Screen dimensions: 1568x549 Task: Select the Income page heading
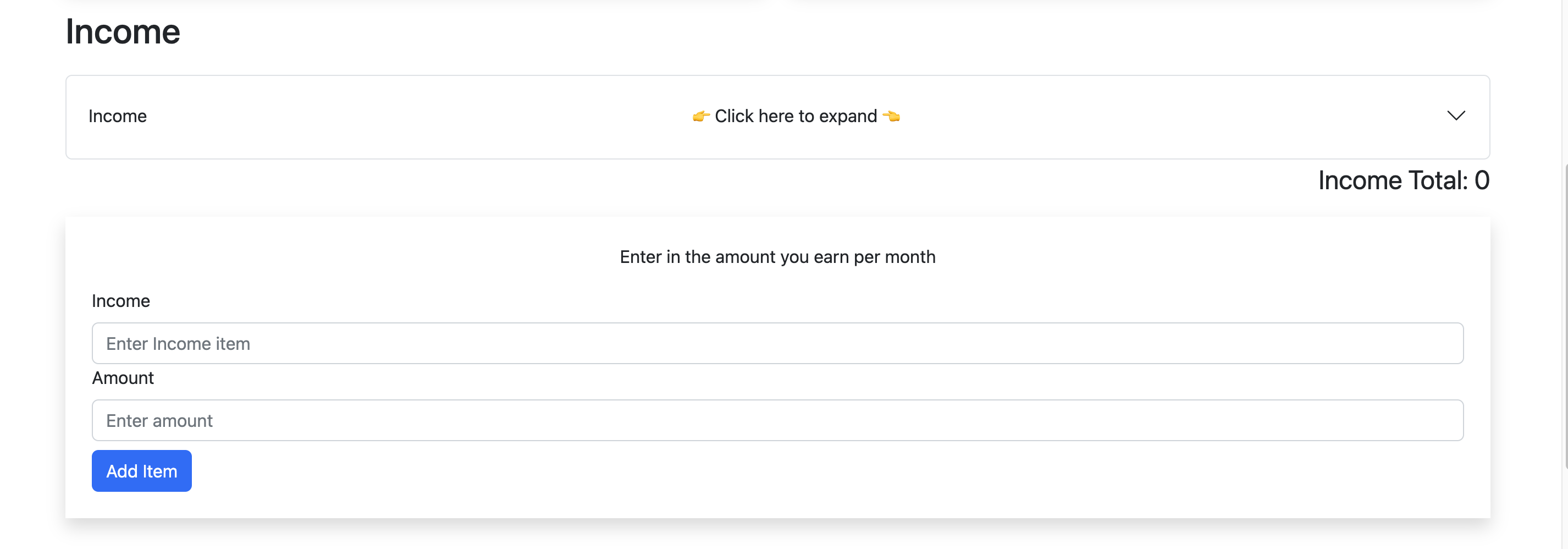pos(123,30)
